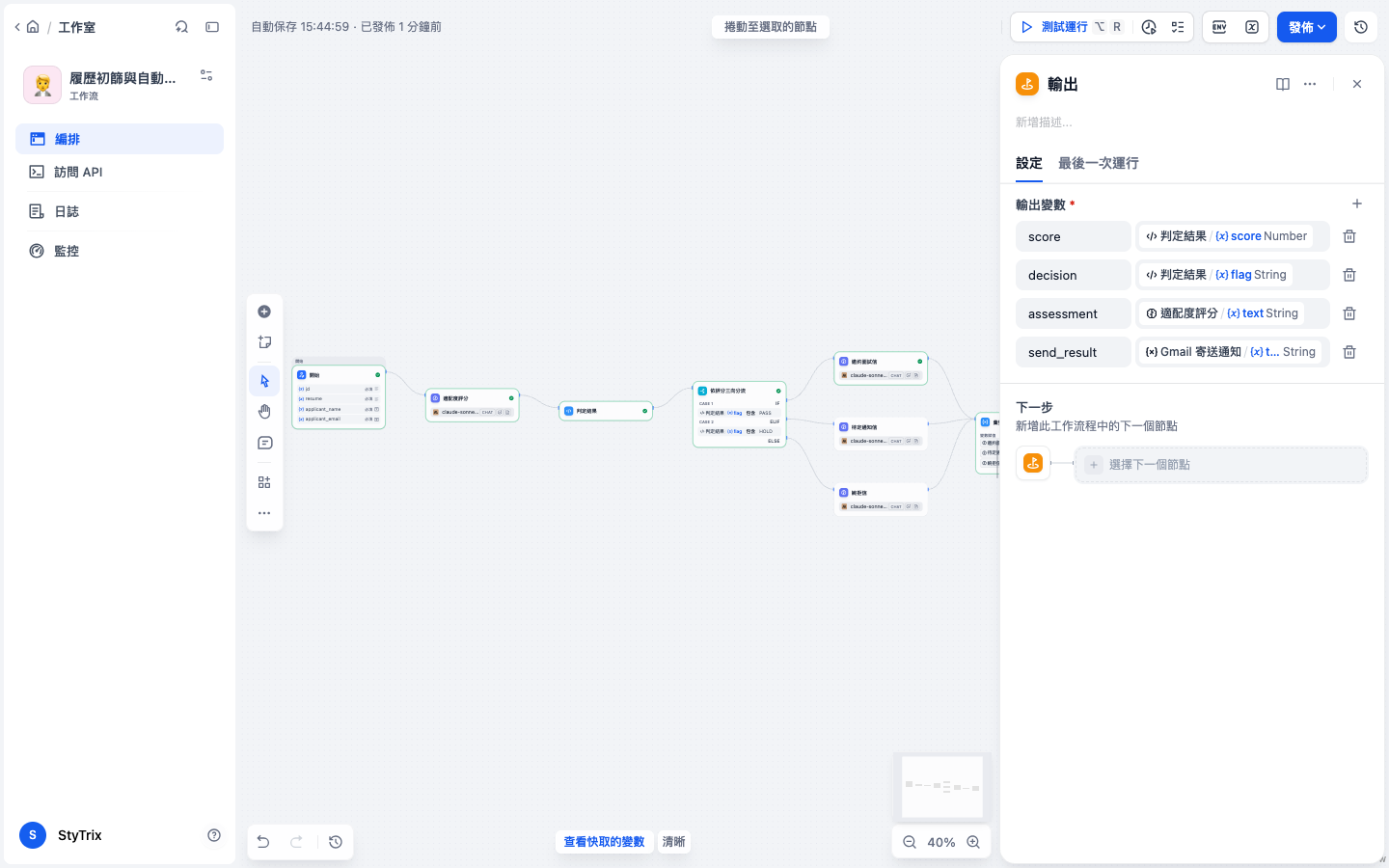Open the assessment text variable selector
This screenshot has height=868, width=1389.
(1233, 313)
